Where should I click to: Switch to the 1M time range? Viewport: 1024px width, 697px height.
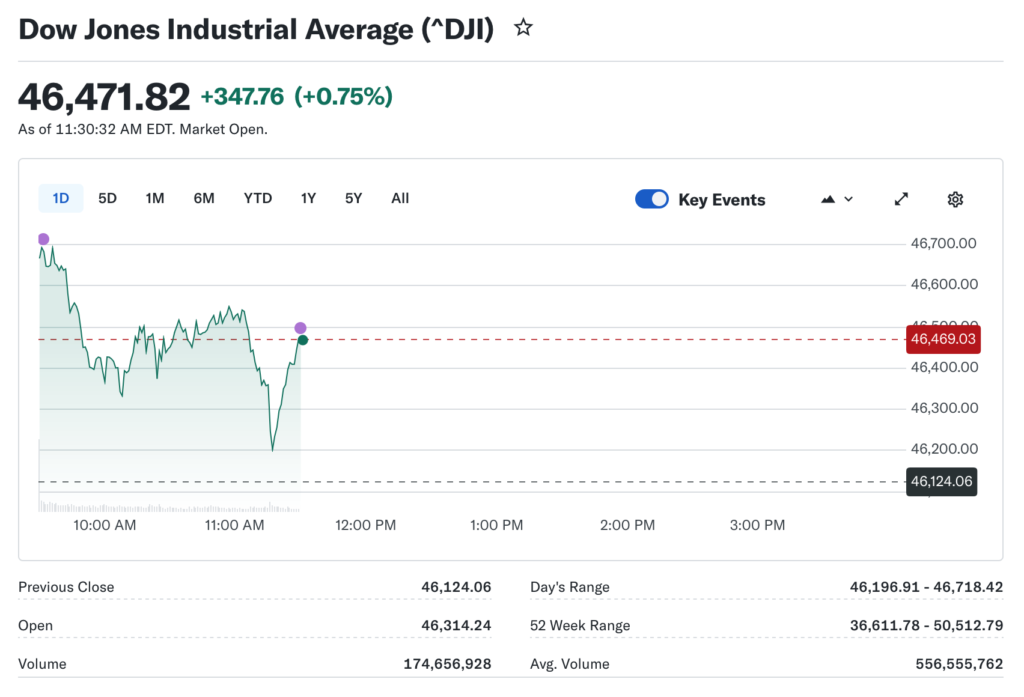tap(155, 199)
